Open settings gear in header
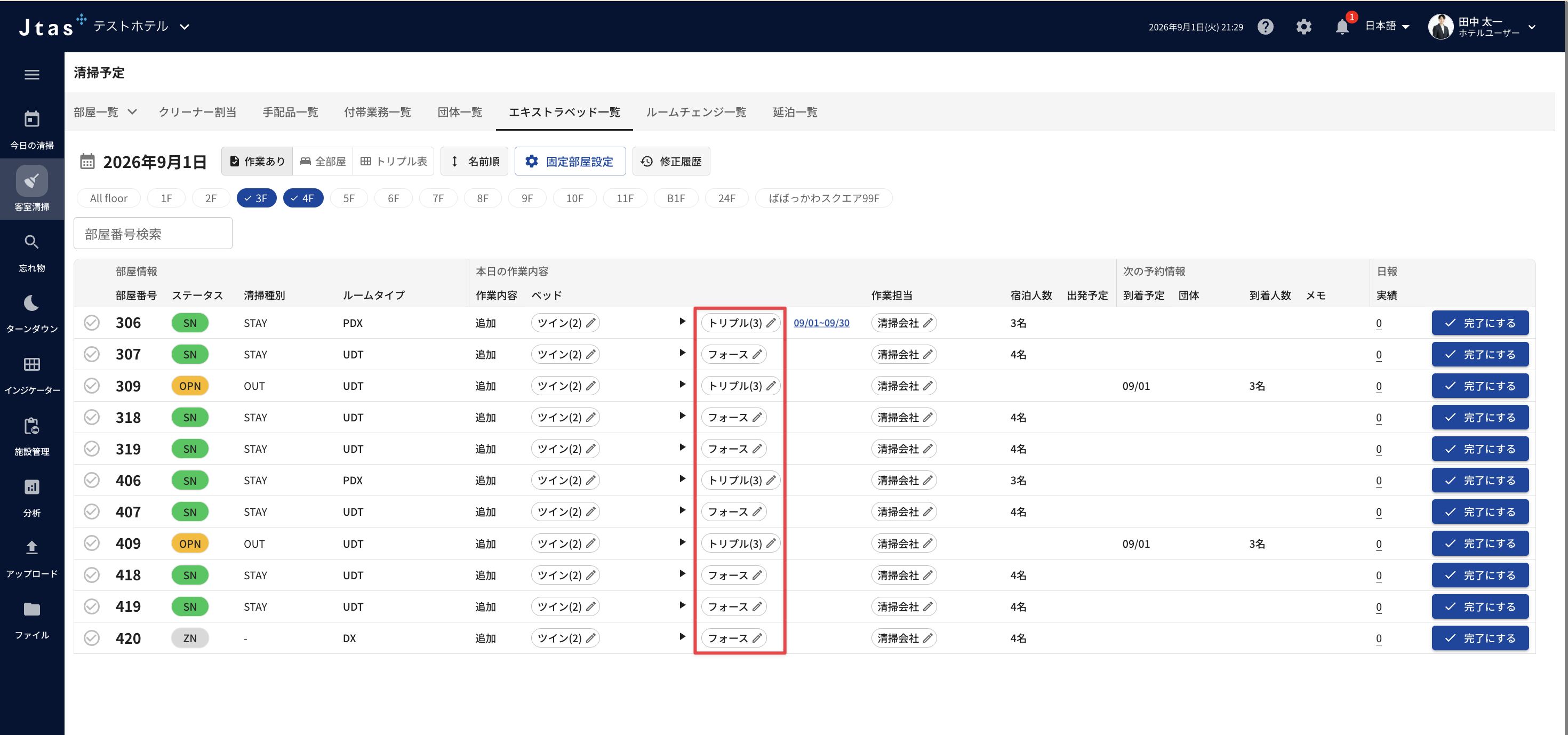This screenshot has height=735, width=1568. click(x=1303, y=27)
